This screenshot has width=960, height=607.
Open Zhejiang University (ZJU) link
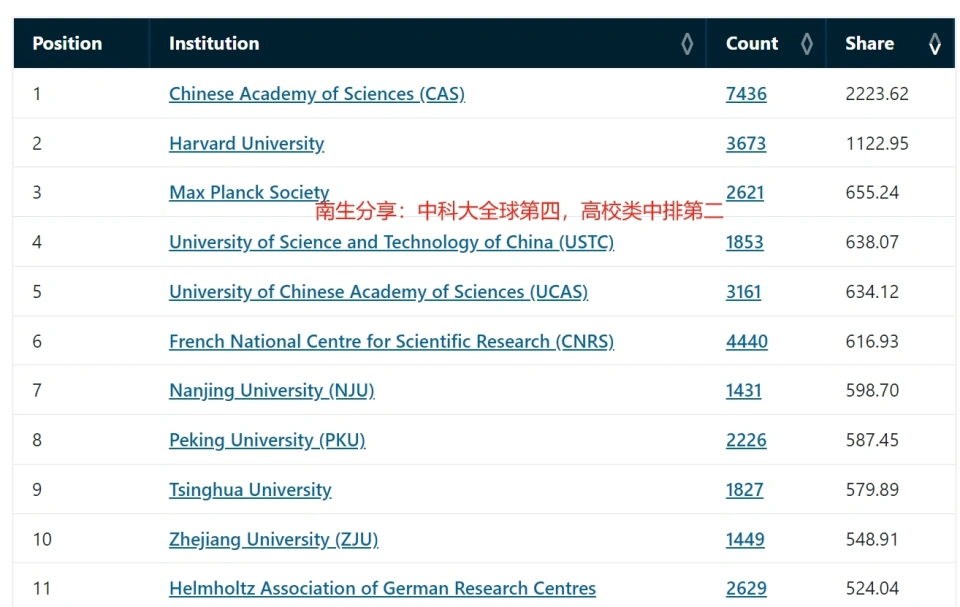[274, 539]
